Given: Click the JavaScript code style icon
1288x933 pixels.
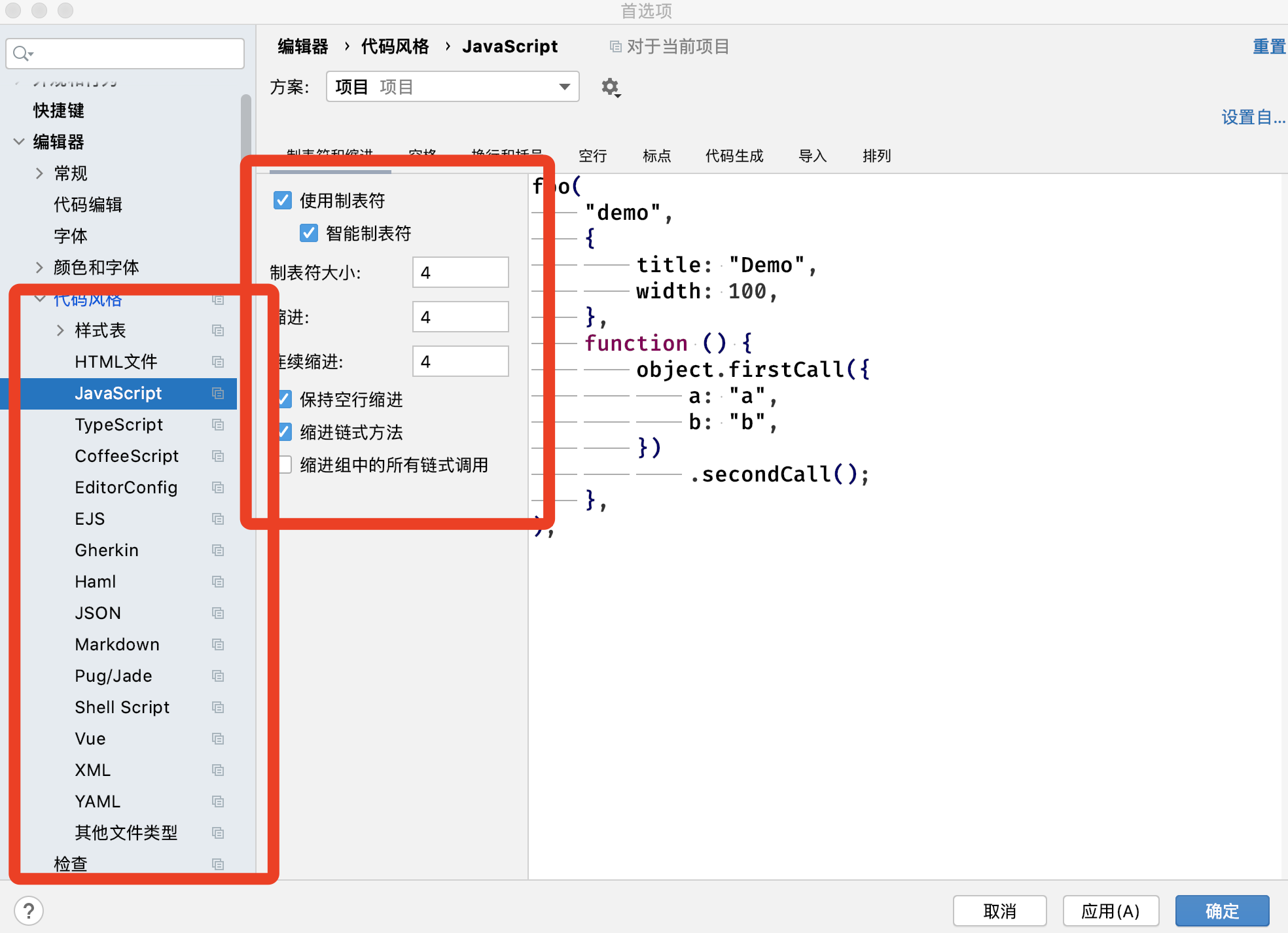Looking at the screenshot, I should pos(219,393).
